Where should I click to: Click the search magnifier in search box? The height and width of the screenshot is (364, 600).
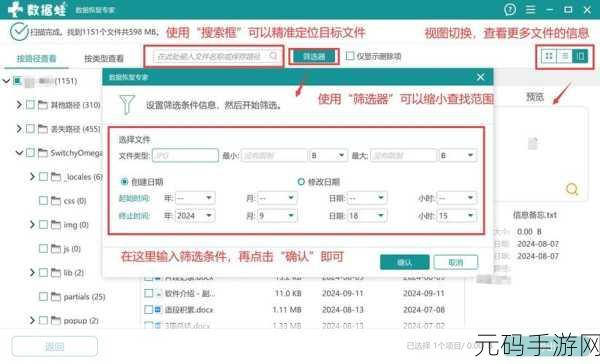(x=273, y=56)
